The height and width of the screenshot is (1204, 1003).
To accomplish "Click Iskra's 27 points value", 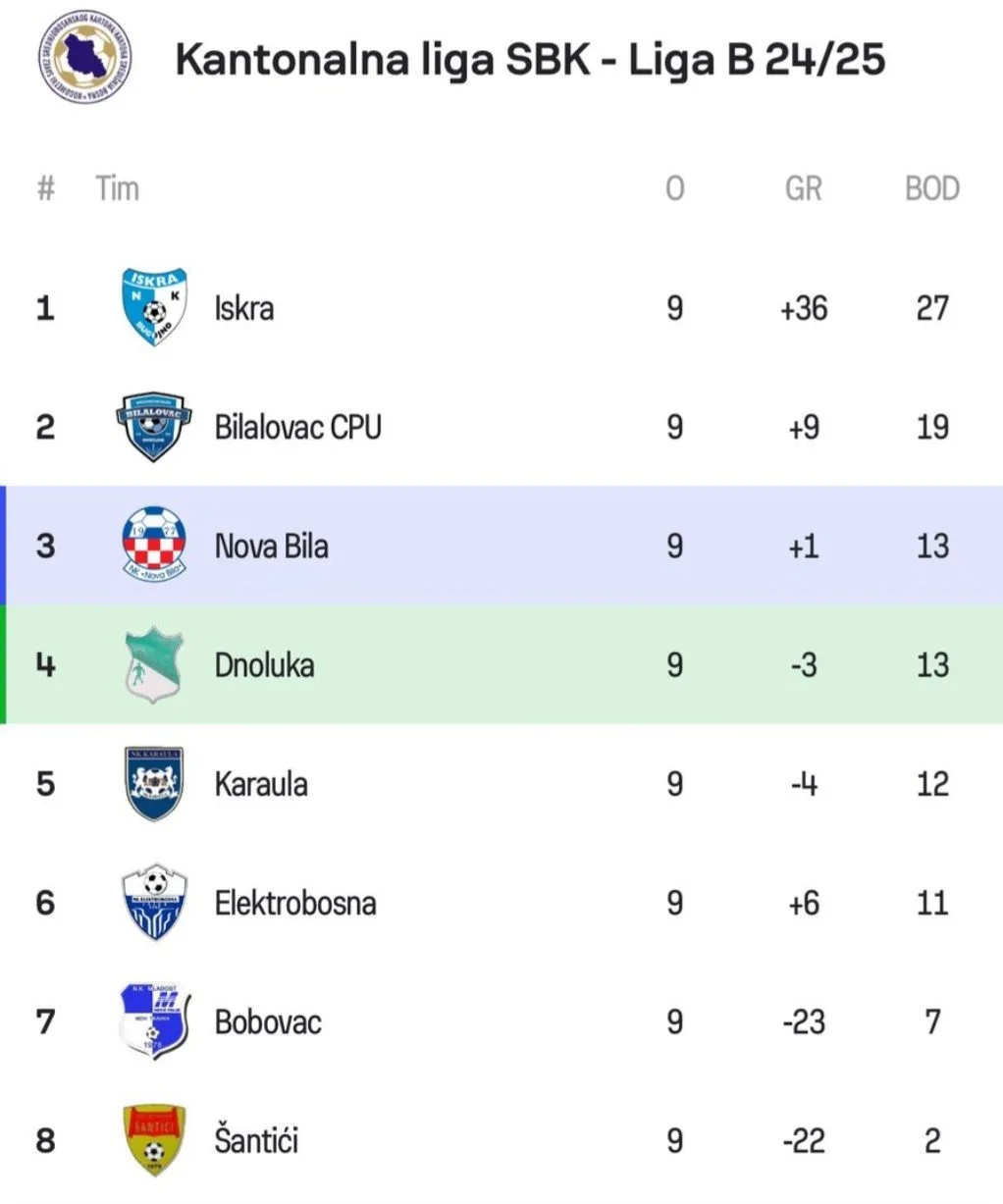I will click(x=931, y=308).
